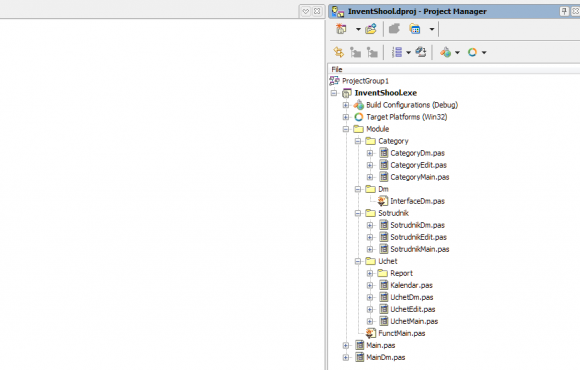Pin the Project Manager panel

point(564,11)
